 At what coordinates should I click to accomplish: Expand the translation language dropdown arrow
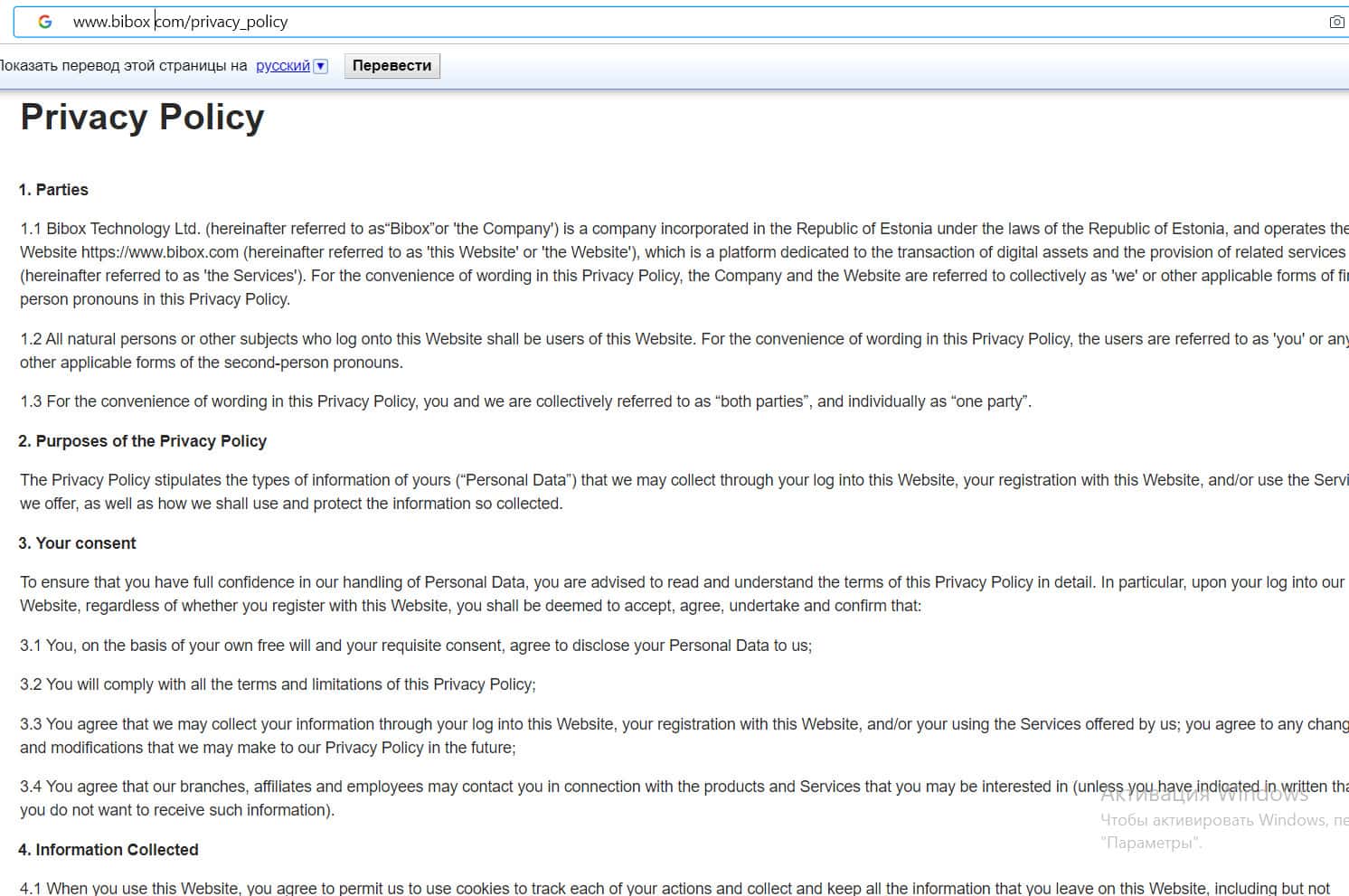pyautogui.click(x=320, y=66)
